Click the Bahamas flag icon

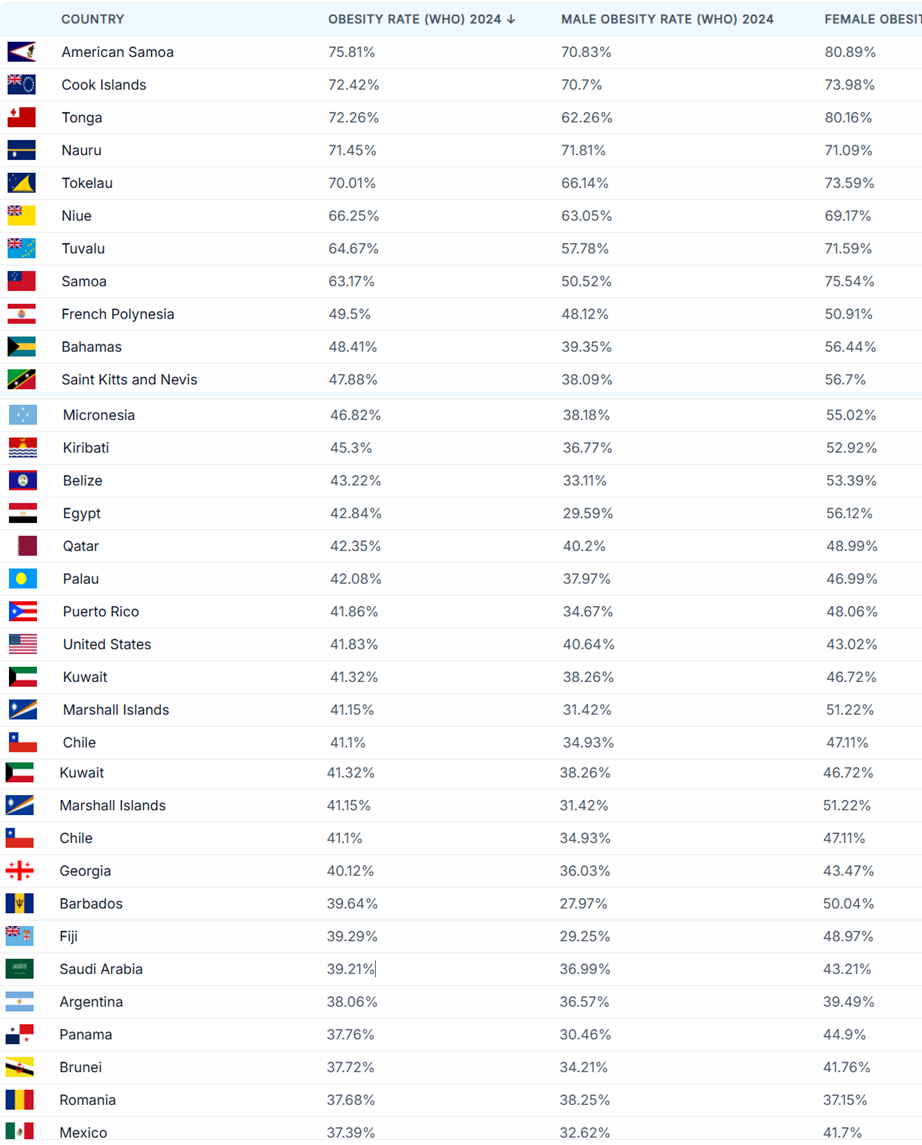tap(21, 347)
